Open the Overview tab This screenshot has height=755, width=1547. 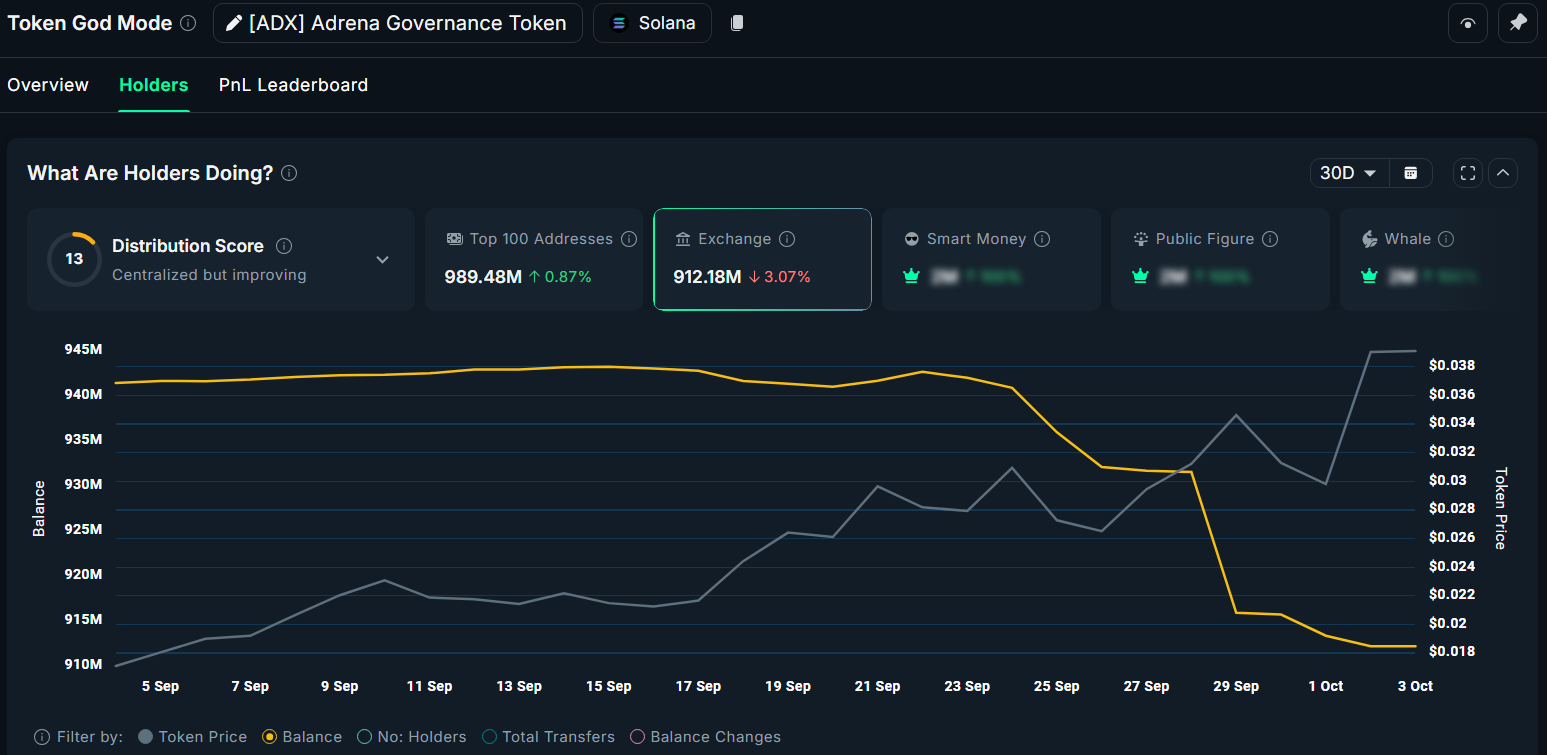tap(47, 85)
